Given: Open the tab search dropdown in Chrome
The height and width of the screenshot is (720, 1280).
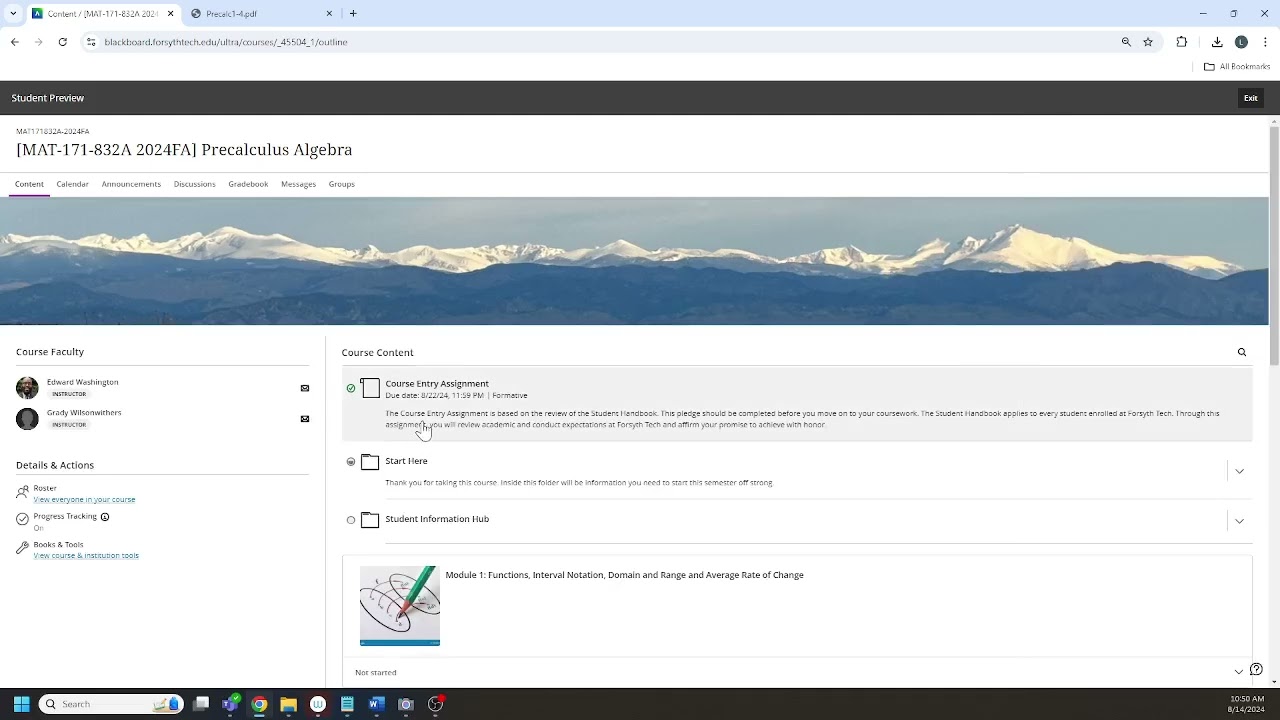Looking at the screenshot, I should pyautogui.click(x=13, y=13).
